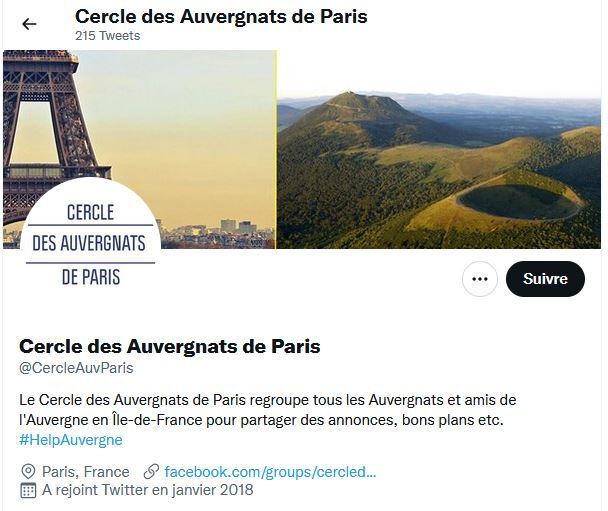Go back using the left arrow

[29, 24]
